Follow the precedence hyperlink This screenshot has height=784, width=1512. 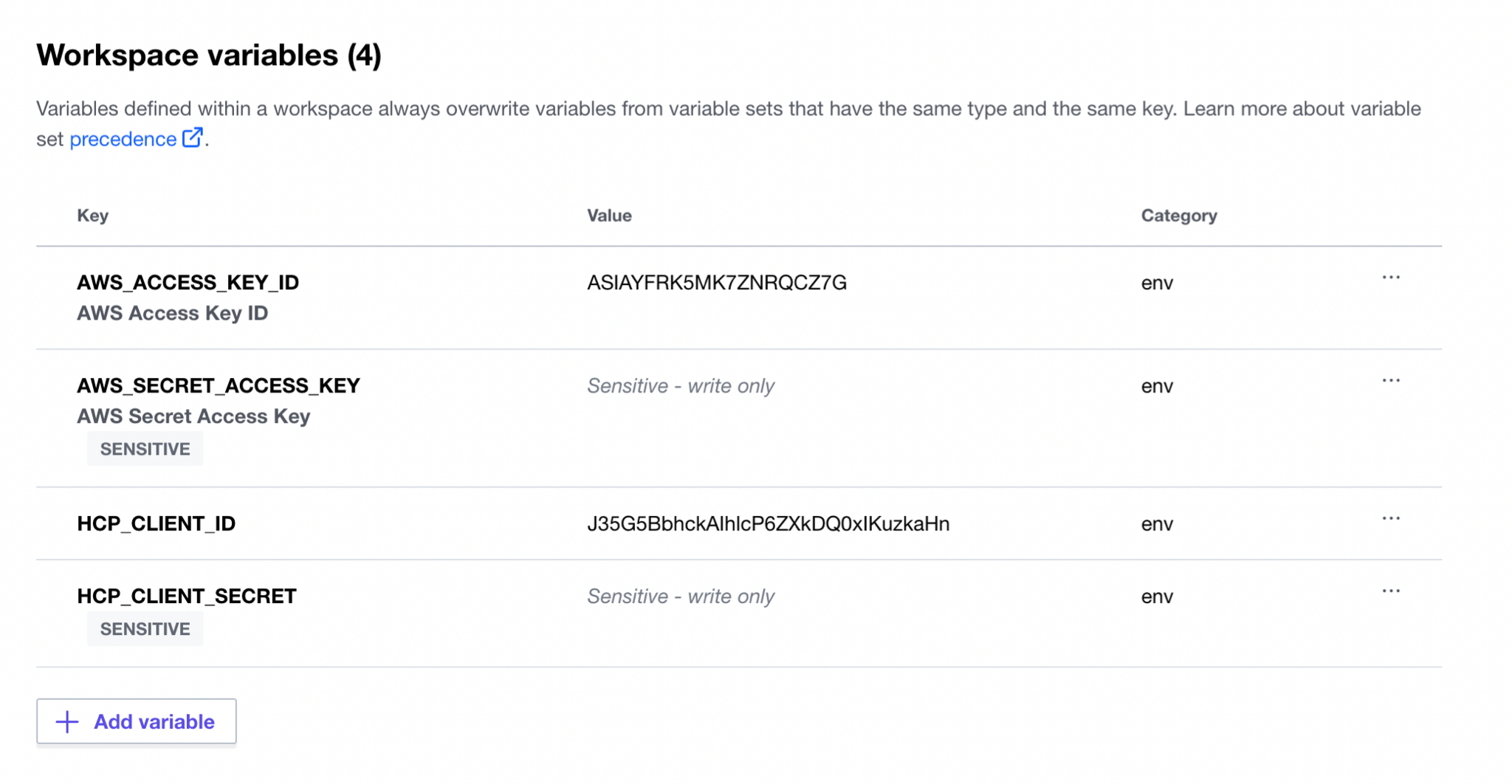pyautogui.click(x=123, y=140)
